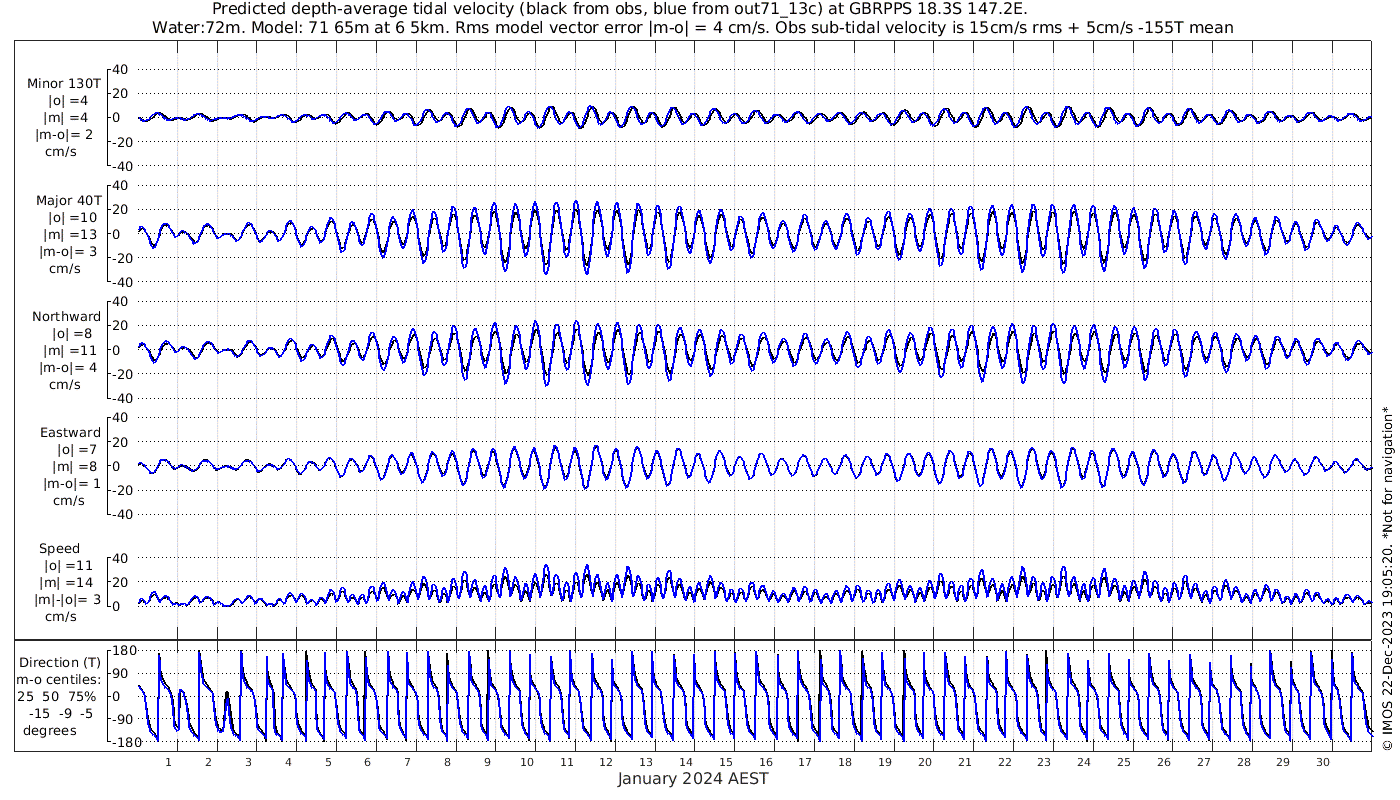The image size is (1400, 800).
Task: Click the '20' tick on the Major axis
Action: tap(120, 209)
